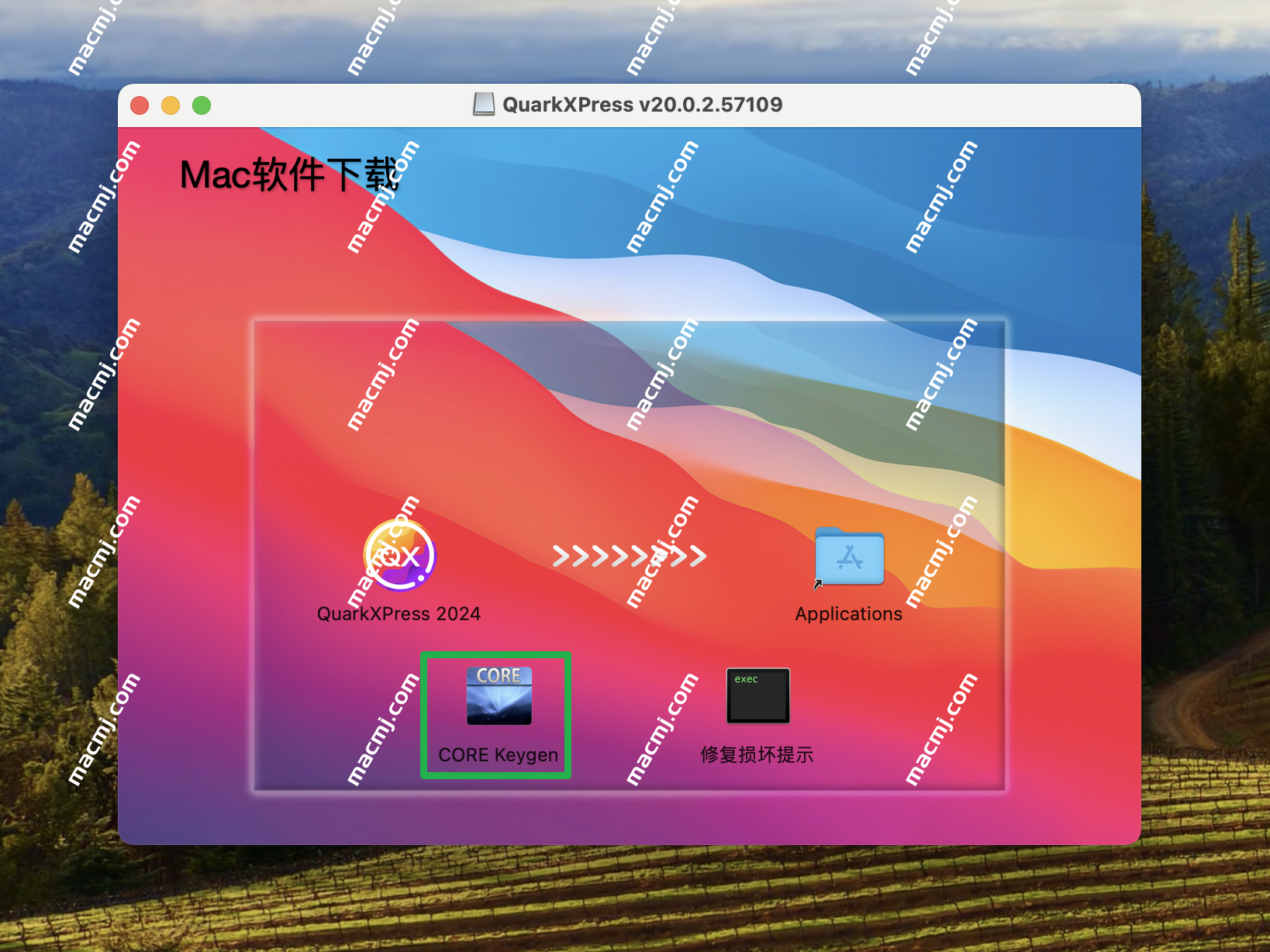The image size is (1270, 952).
Task: Click the '修复损坏提示' label text
Action: coord(757,755)
